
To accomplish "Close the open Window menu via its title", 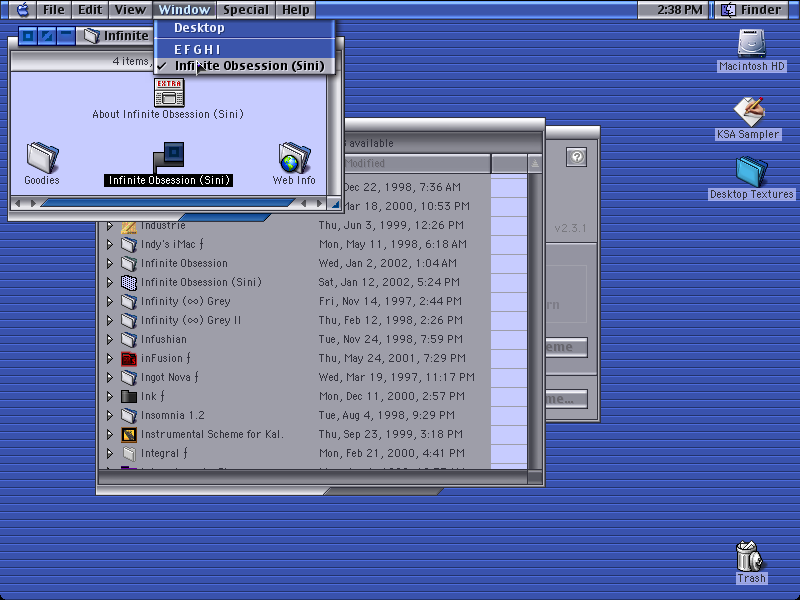I will point(184,10).
